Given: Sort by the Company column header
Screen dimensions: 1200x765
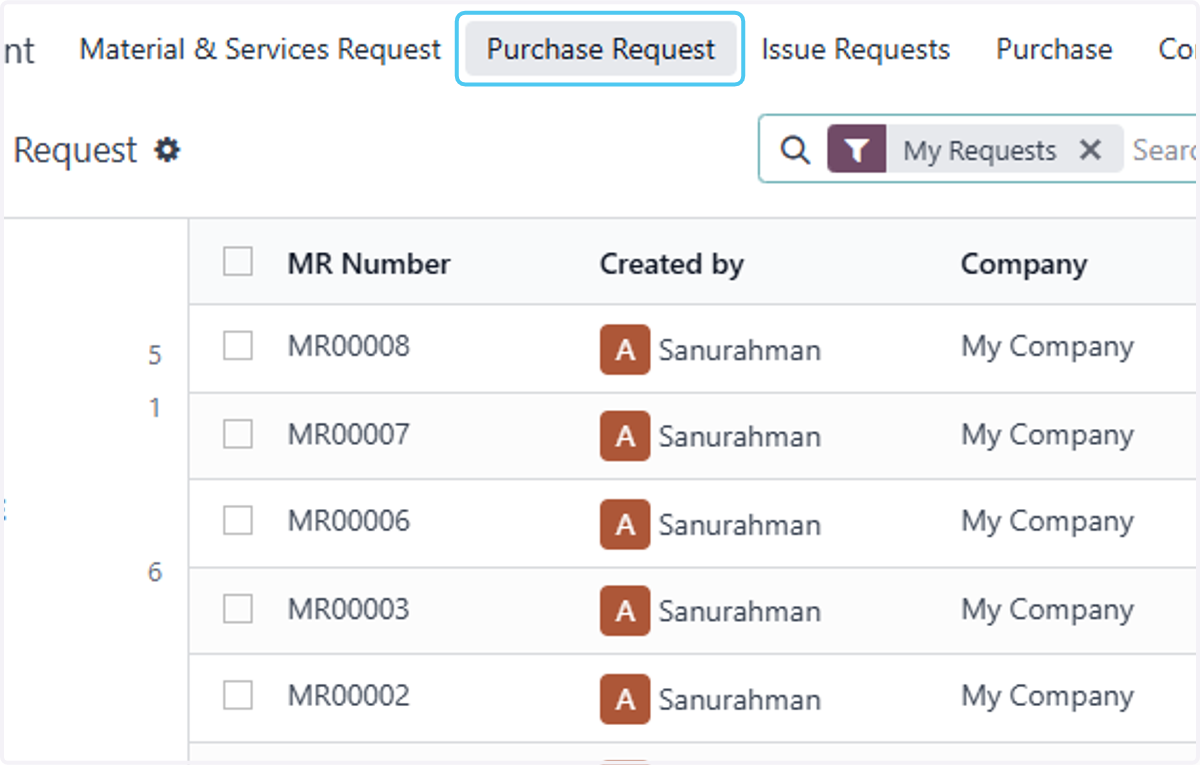Looking at the screenshot, I should point(1024,264).
